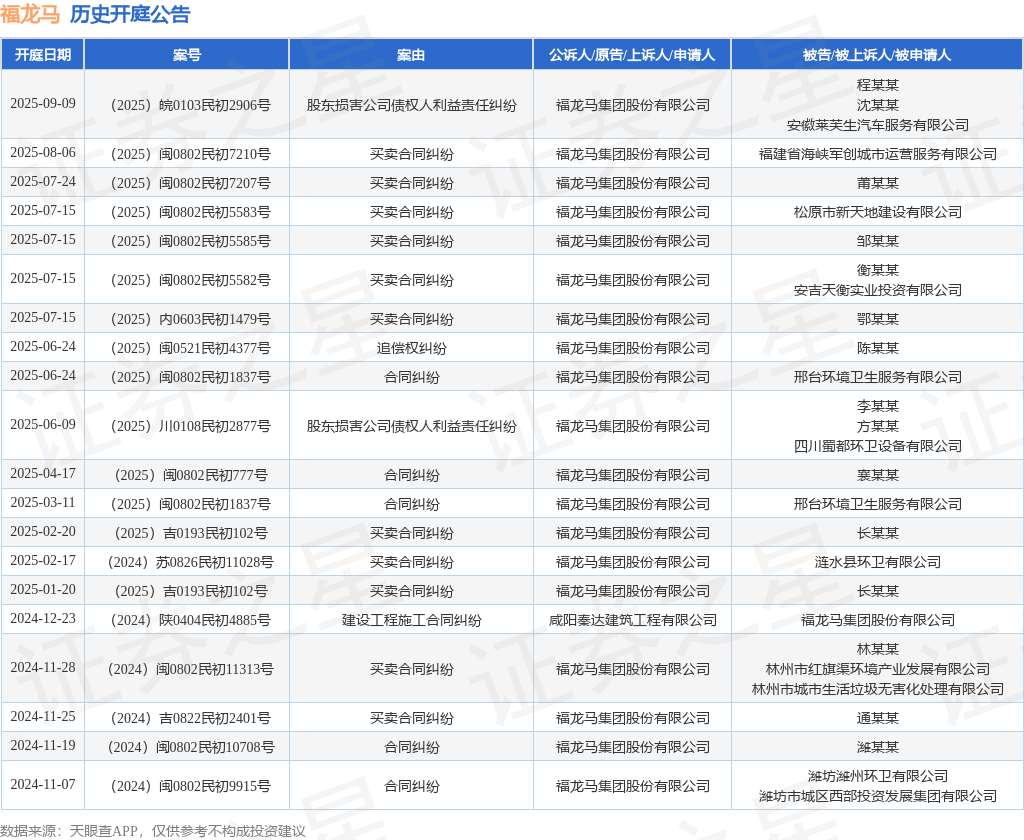Click the date 2025-01-20

click(43, 589)
